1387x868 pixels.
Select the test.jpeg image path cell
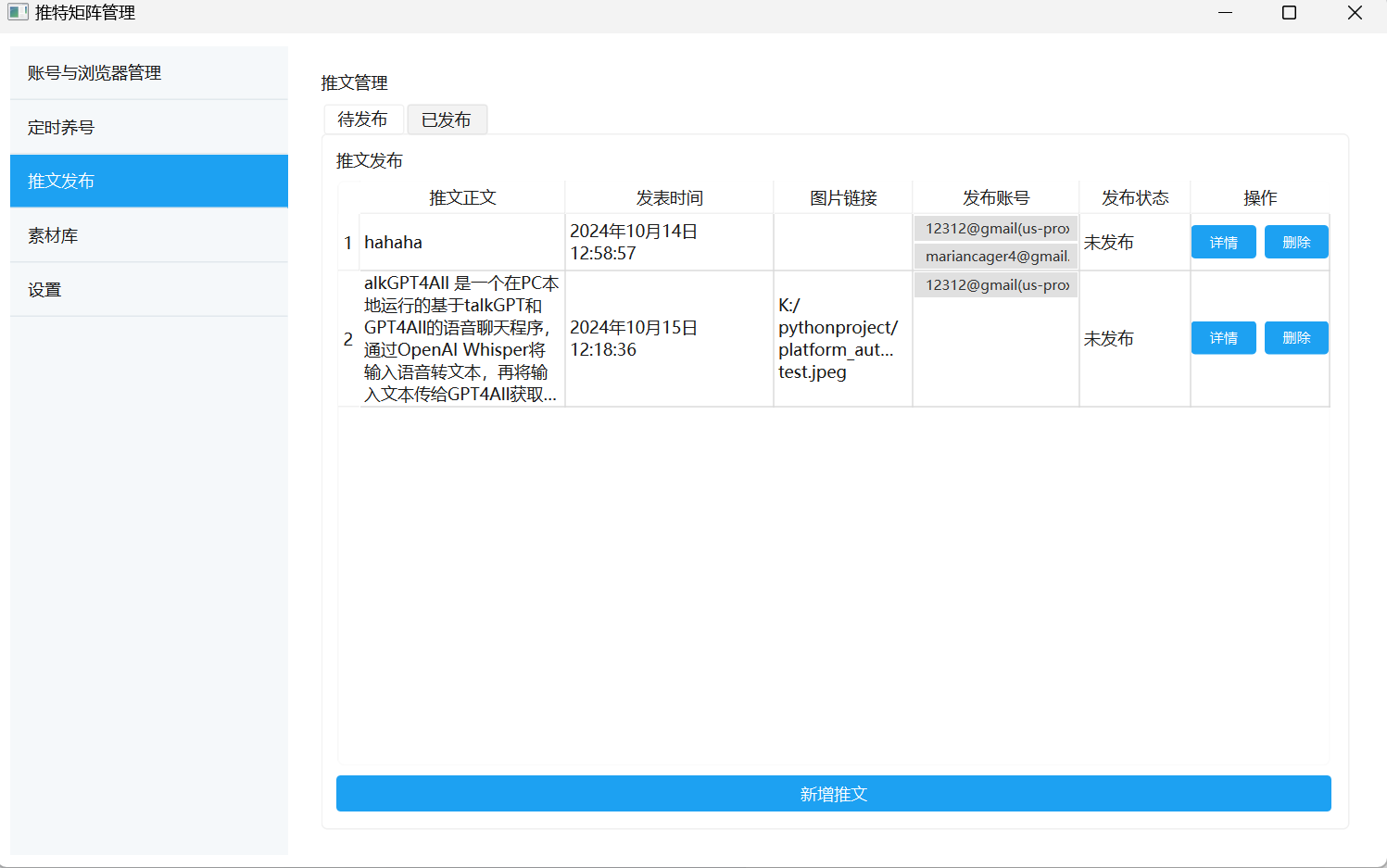click(841, 339)
